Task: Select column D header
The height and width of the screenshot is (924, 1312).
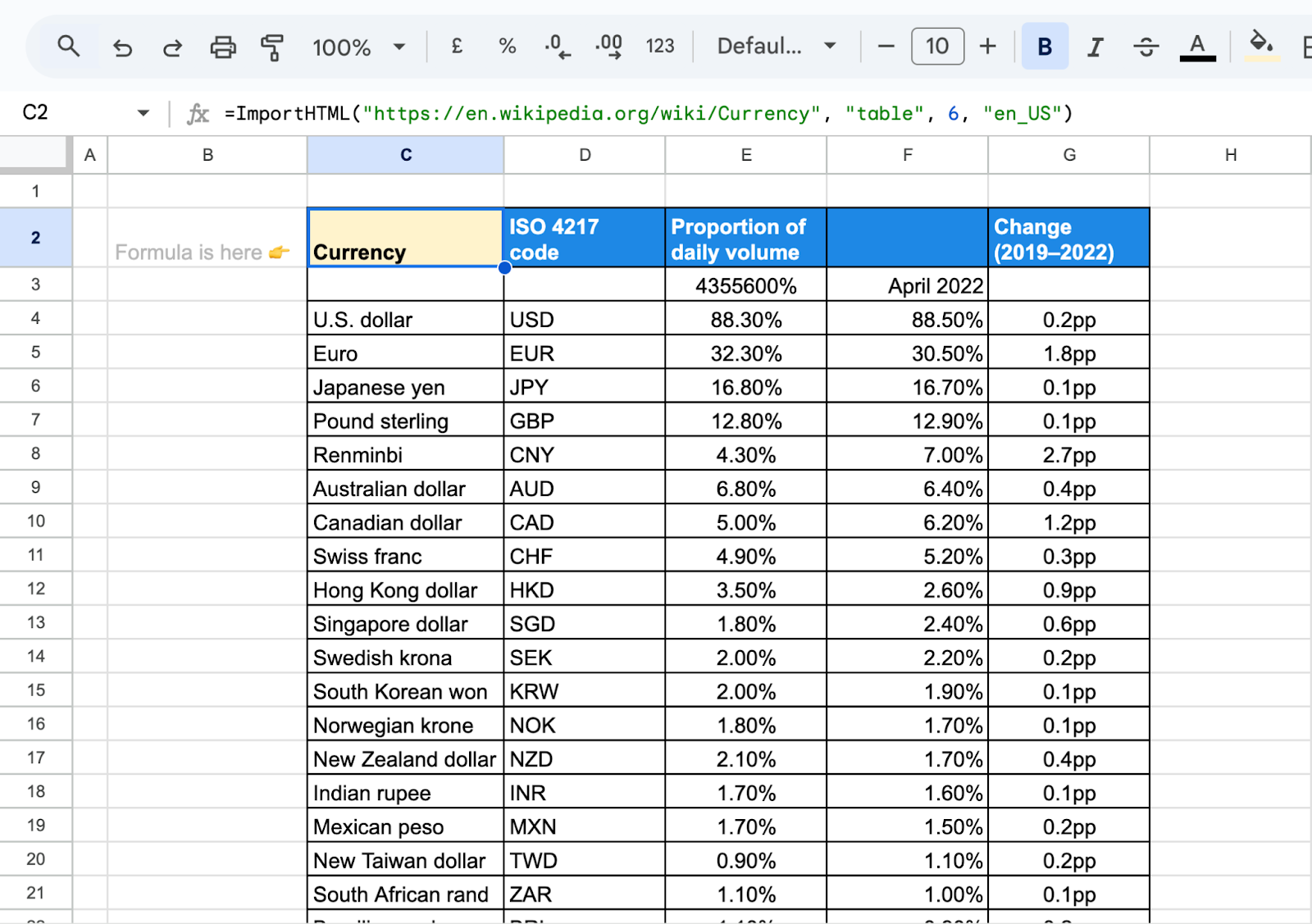Action: coord(585,155)
